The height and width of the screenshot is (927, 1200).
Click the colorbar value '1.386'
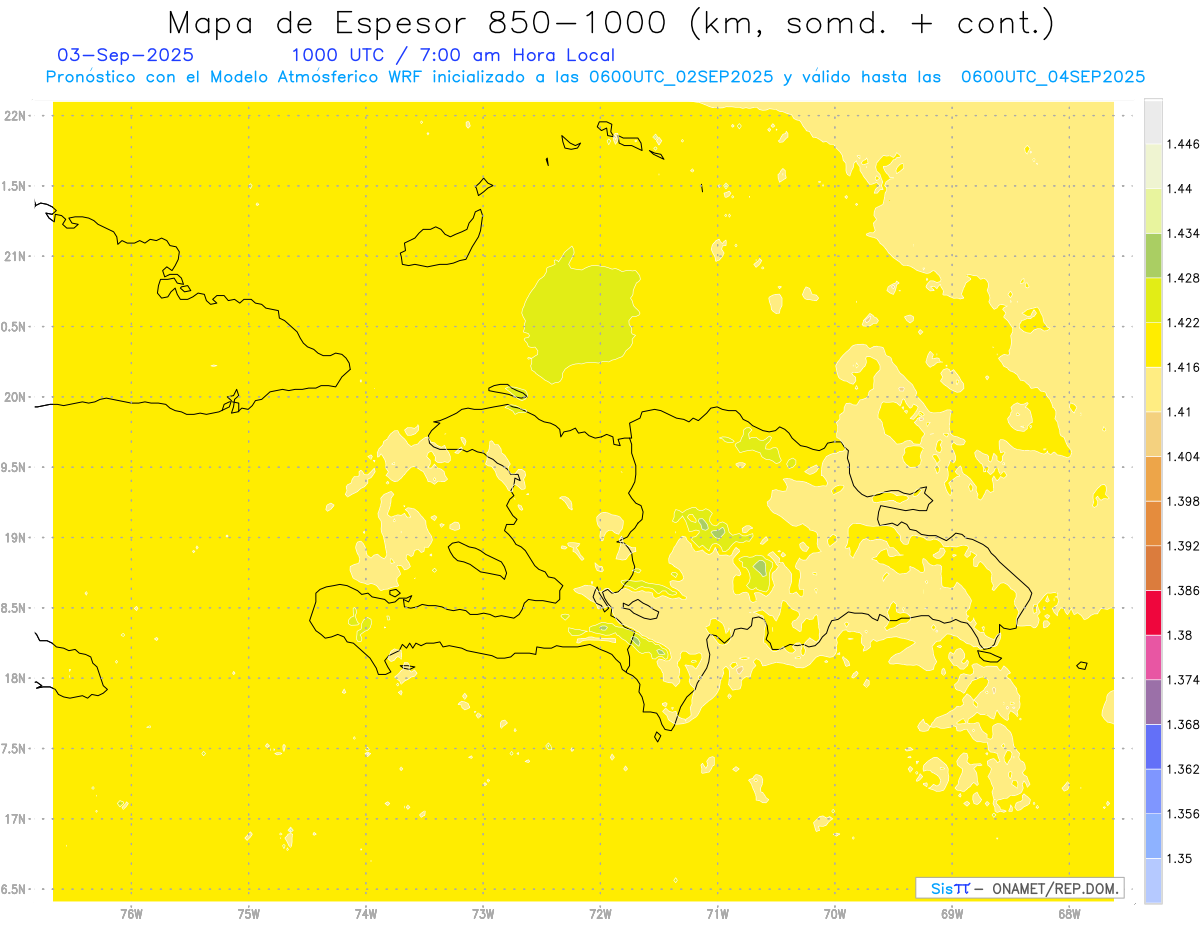1183,590
